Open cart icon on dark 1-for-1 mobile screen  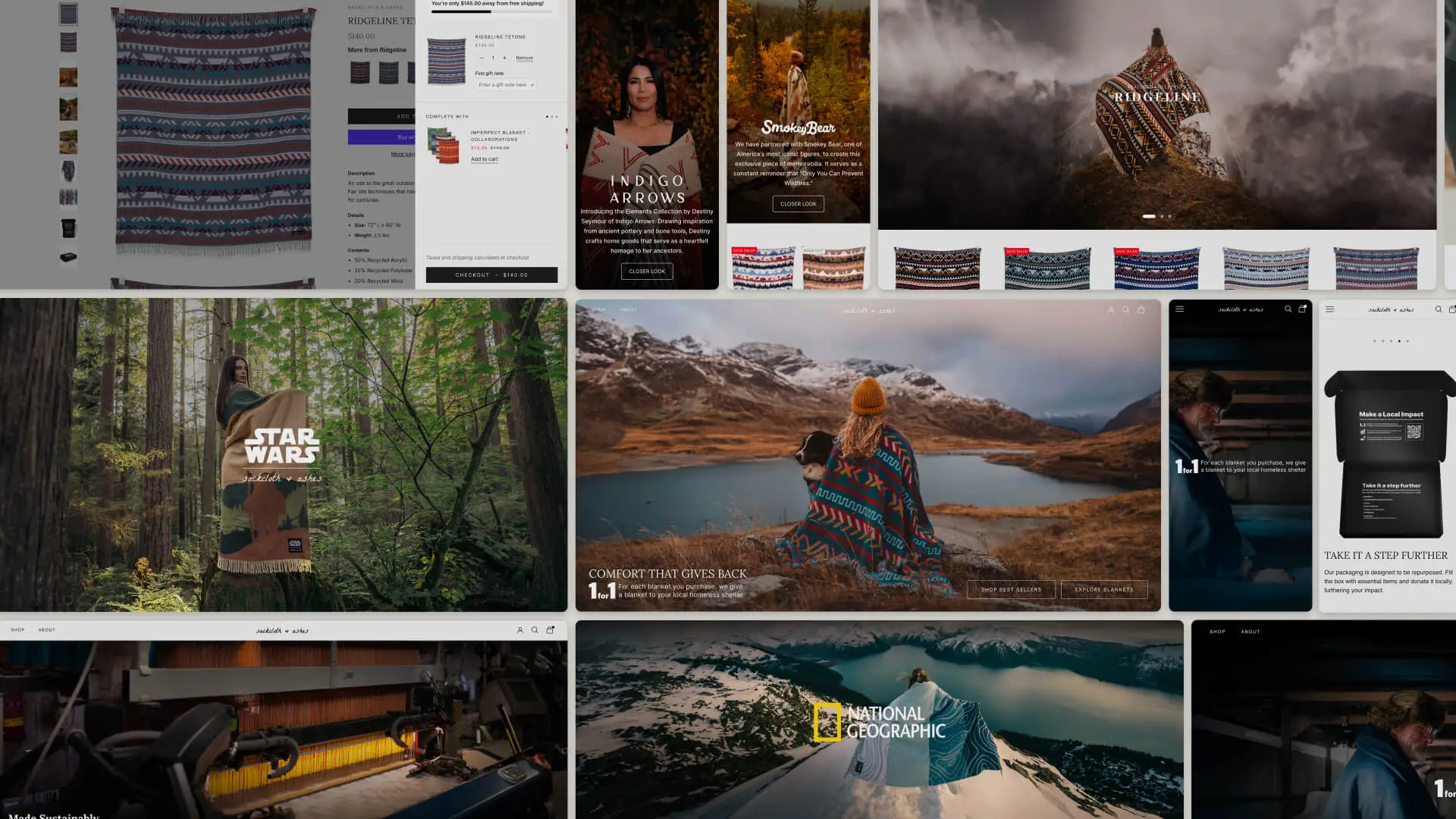tap(1302, 309)
